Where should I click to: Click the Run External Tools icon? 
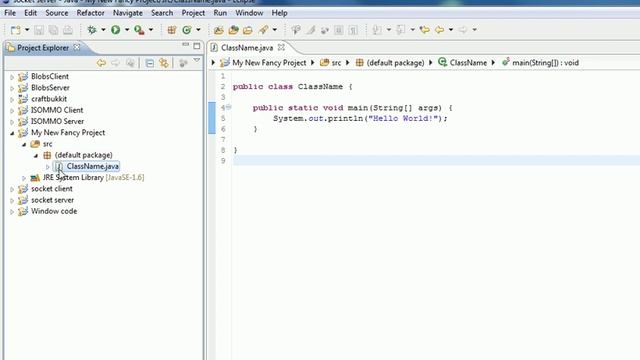[139, 30]
